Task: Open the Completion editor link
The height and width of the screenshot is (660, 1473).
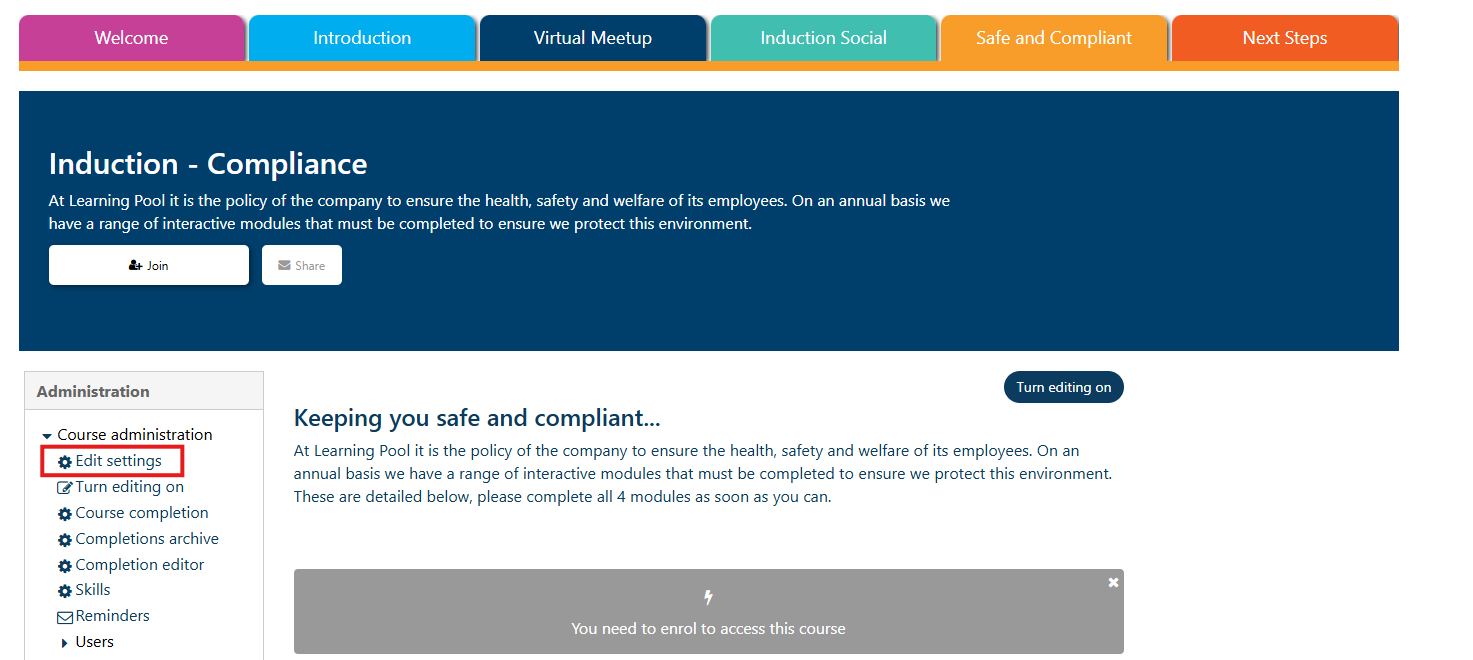Action: [x=140, y=565]
